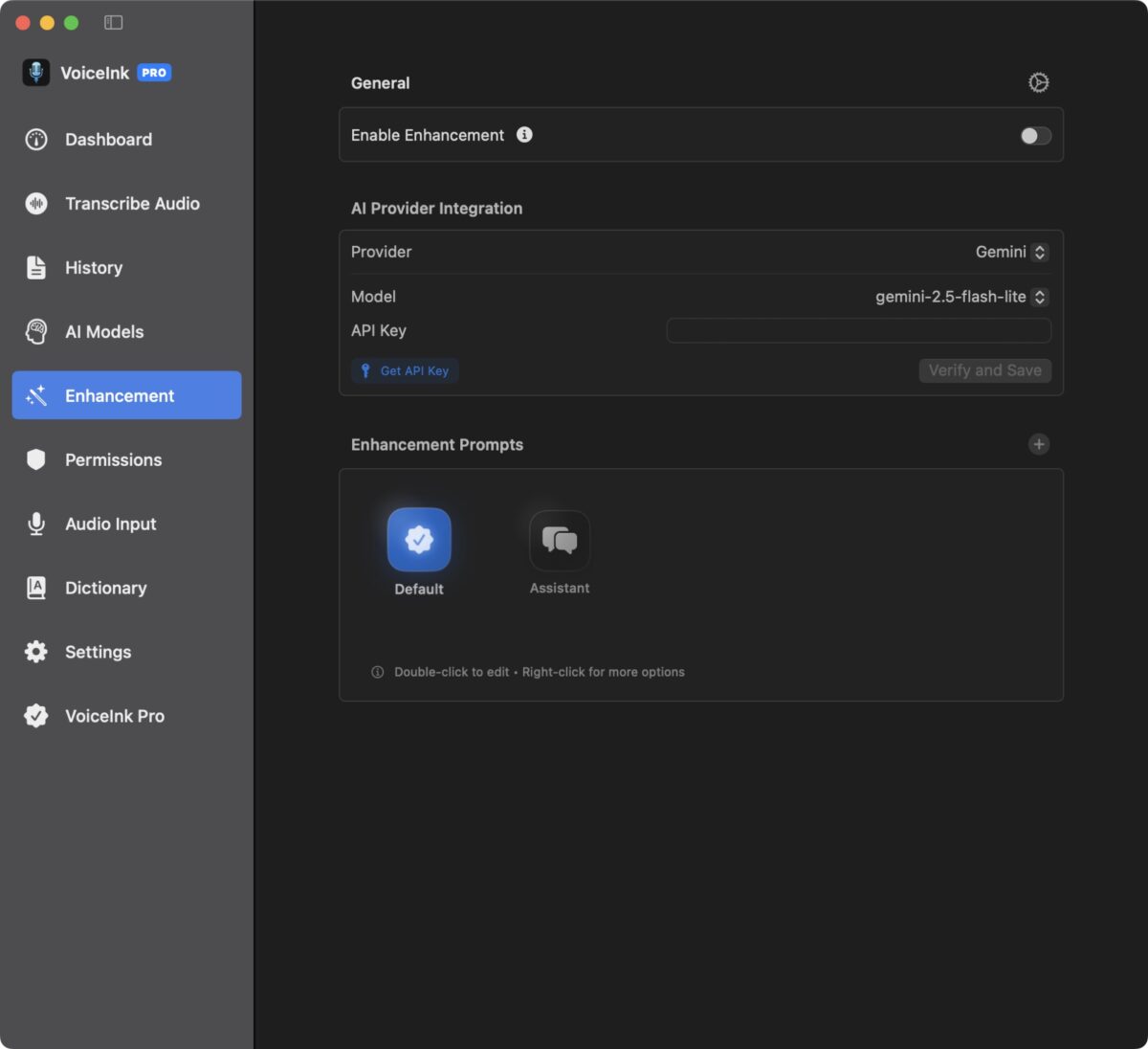Click the Enhancement Prompts heading

pyautogui.click(x=437, y=445)
